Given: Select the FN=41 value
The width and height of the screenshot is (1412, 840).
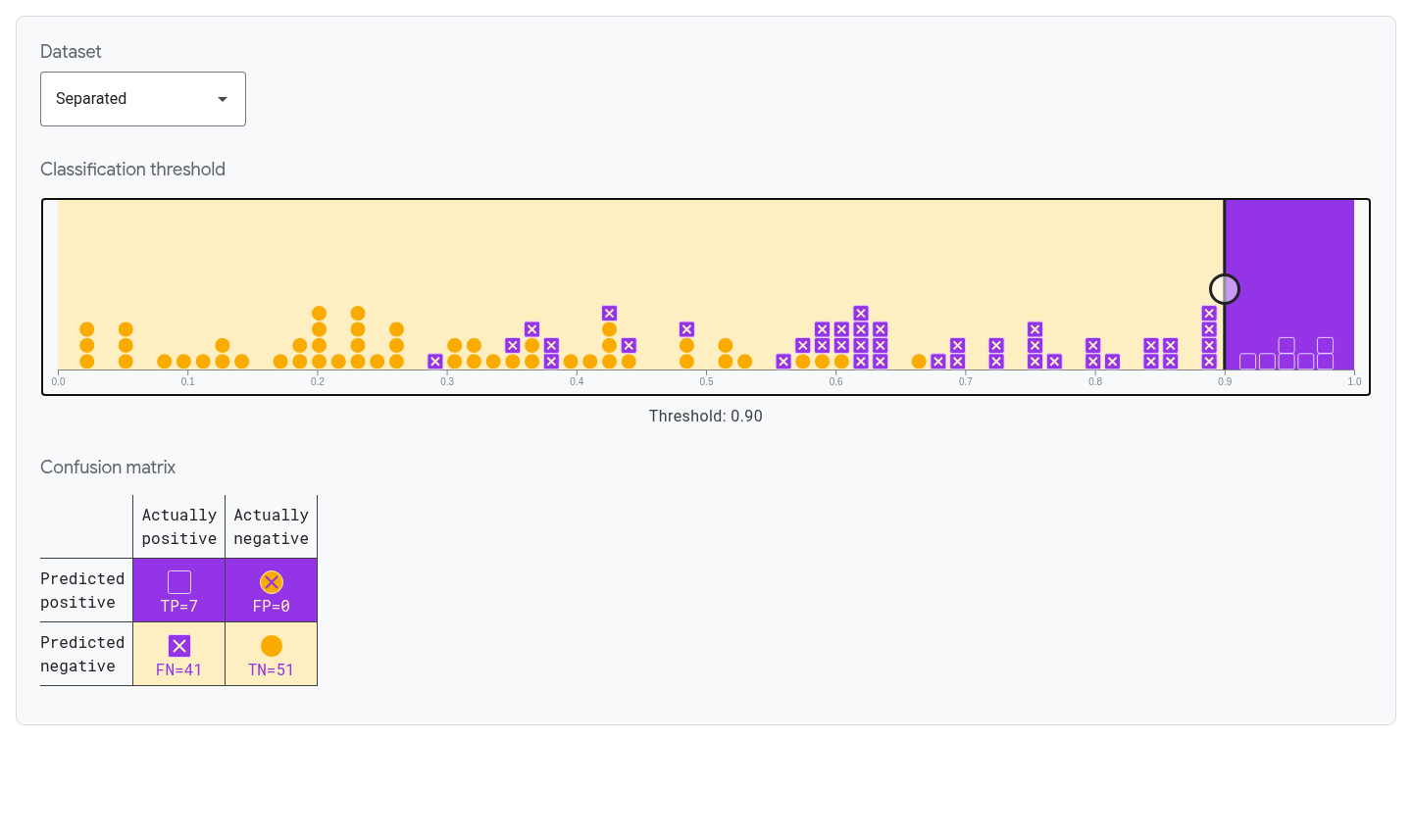Looking at the screenshot, I should [x=179, y=670].
